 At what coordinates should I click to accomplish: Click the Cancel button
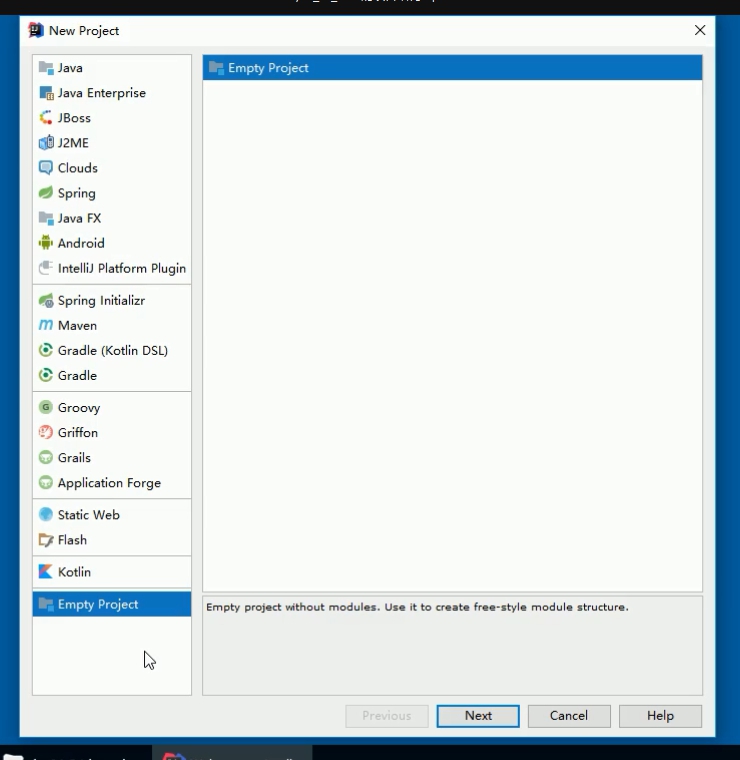569,716
